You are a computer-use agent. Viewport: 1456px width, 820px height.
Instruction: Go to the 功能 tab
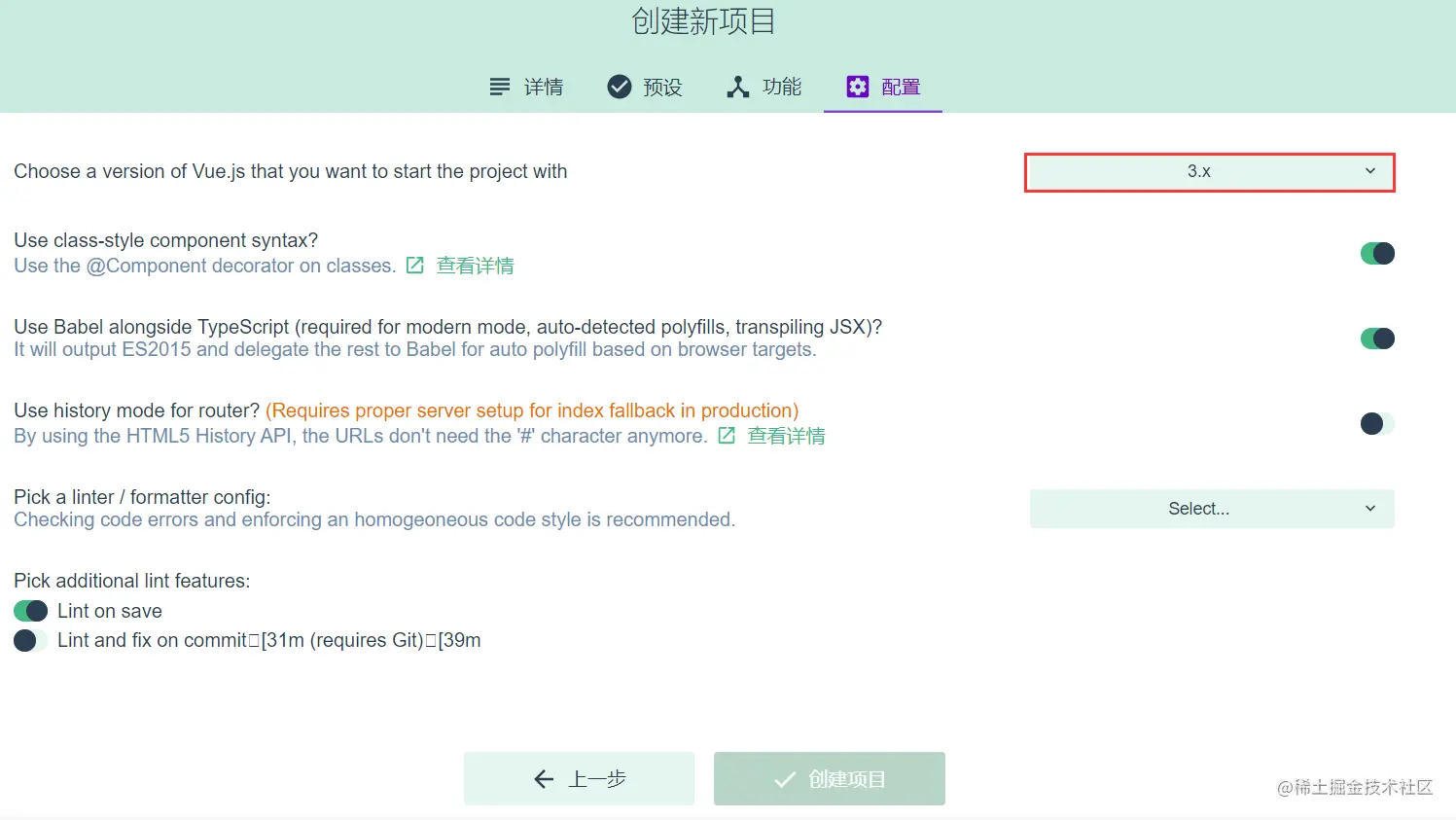click(764, 87)
